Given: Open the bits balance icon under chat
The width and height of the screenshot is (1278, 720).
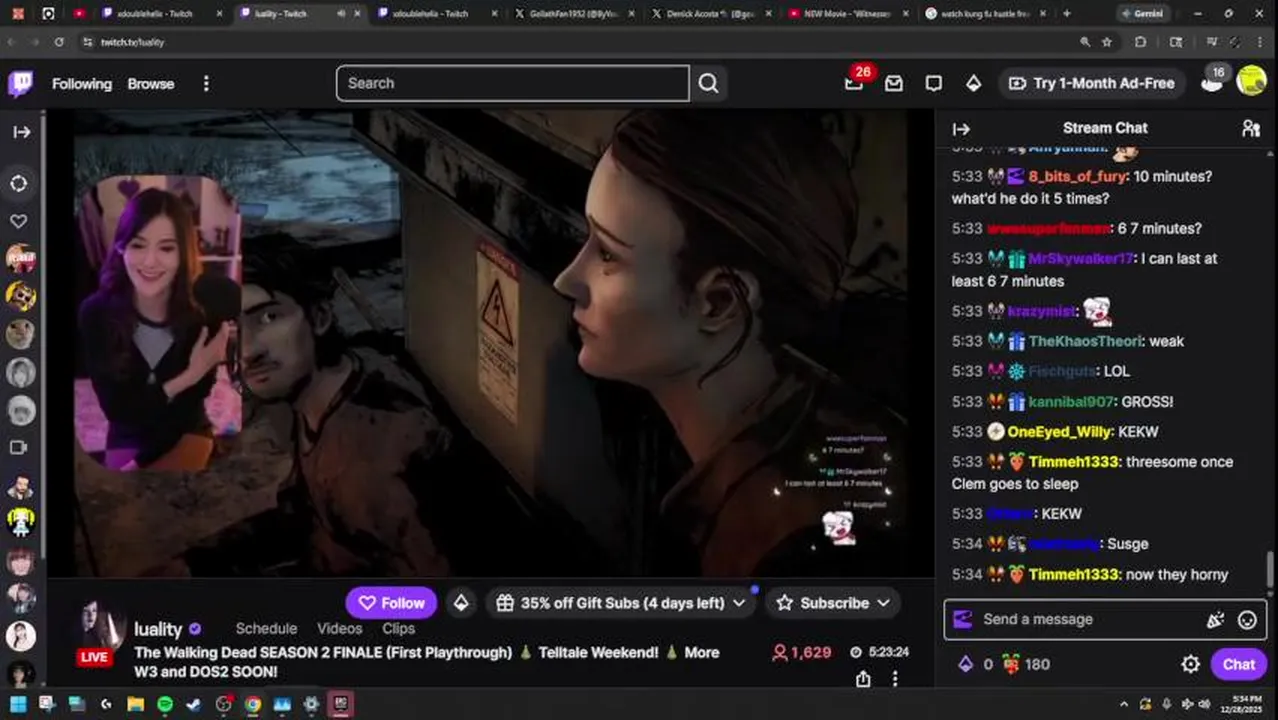Looking at the screenshot, I should [966, 664].
